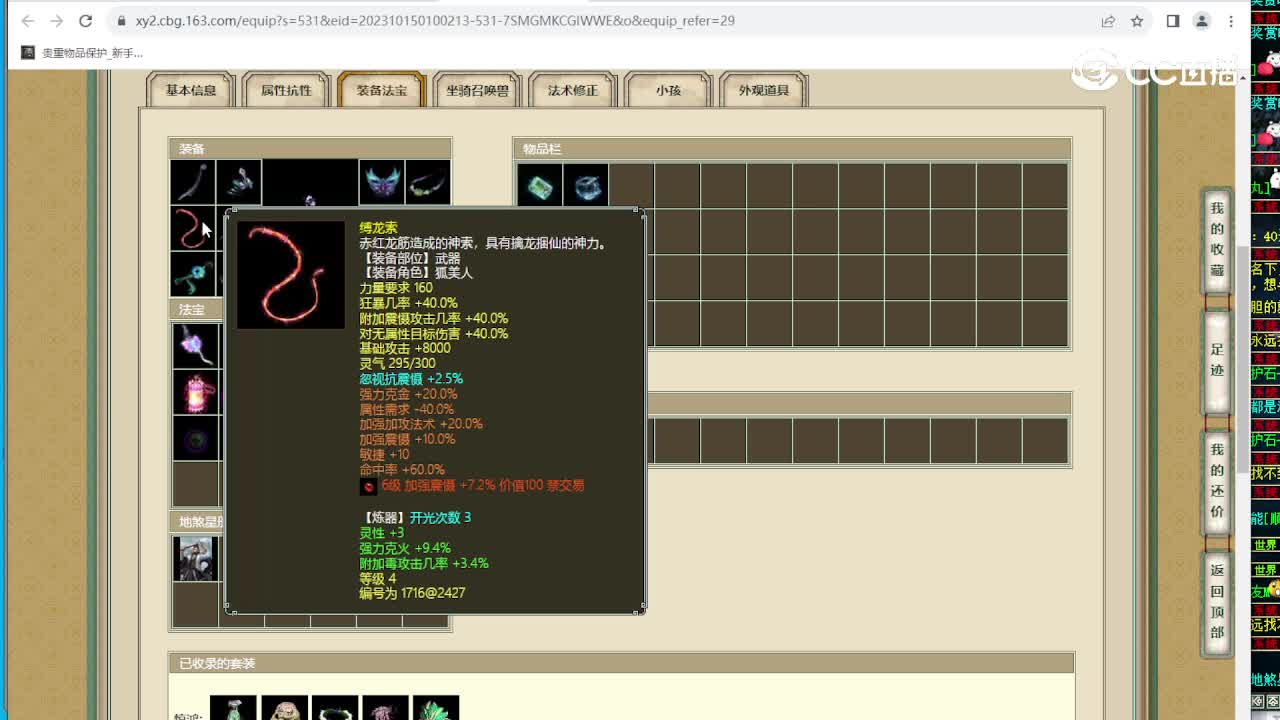The width and height of the screenshot is (1280, 720).
Task: Click the green jade item in 物品栏
Action: tap(539, 186)
